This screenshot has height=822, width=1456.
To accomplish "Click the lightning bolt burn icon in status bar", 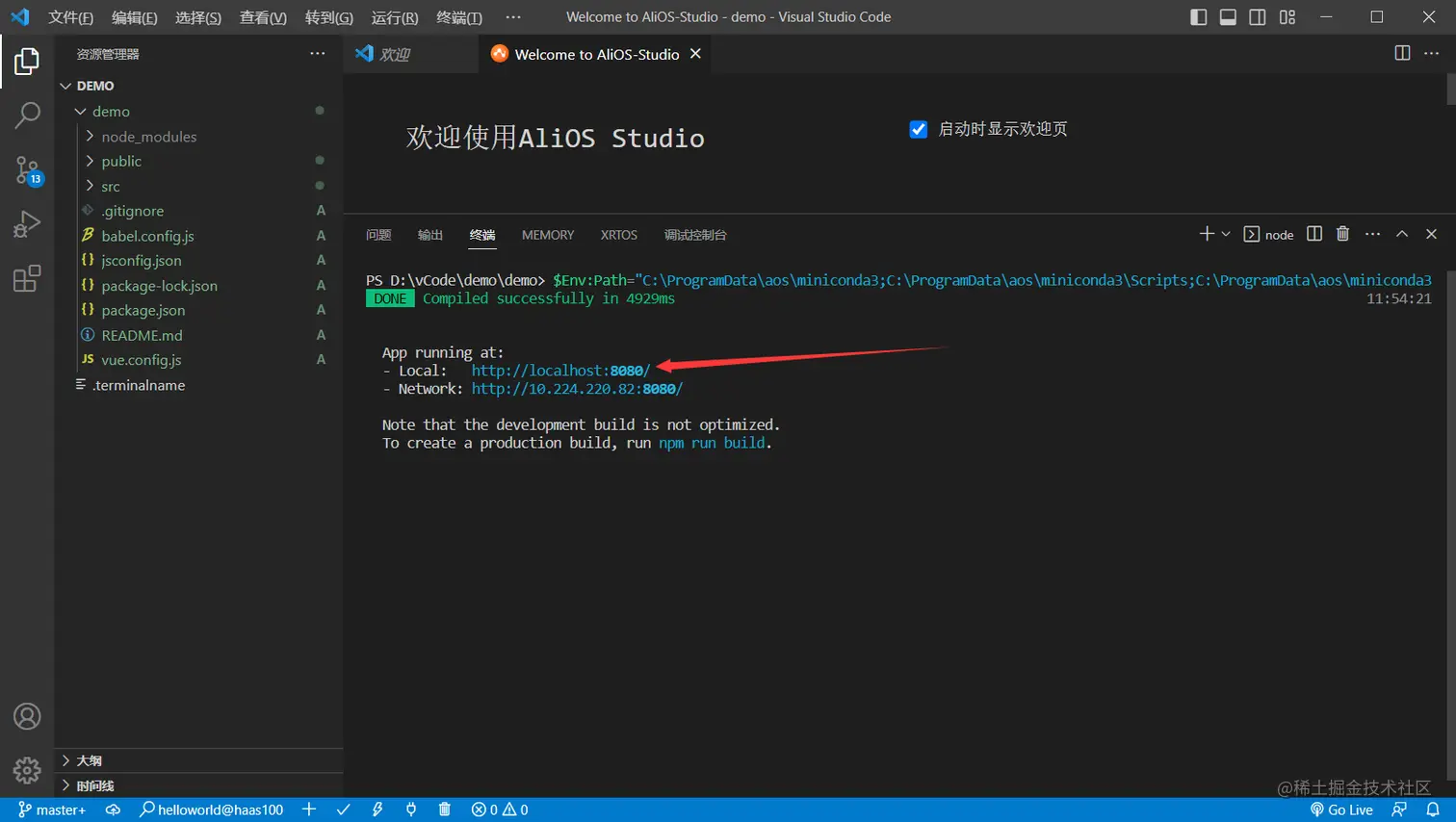I will tap(377, 809).
